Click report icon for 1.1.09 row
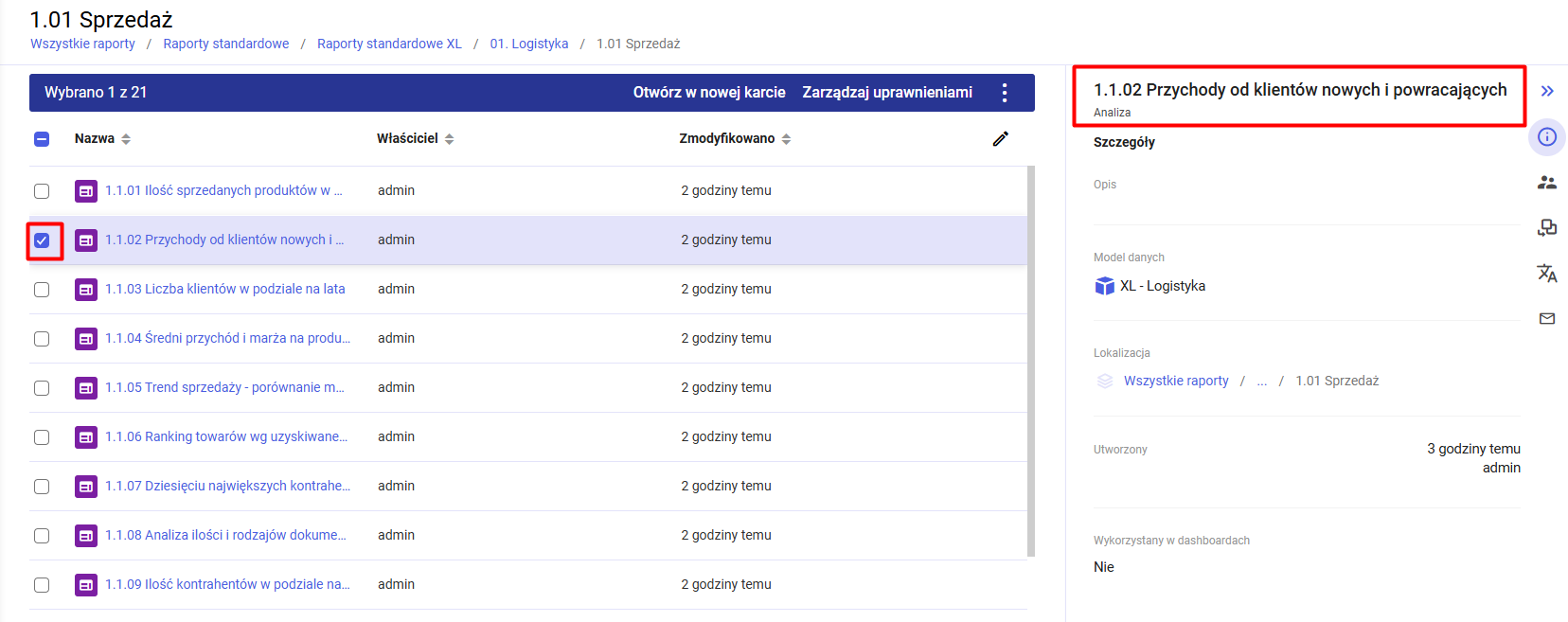The image size is (1568, 622). pos(86,585)
